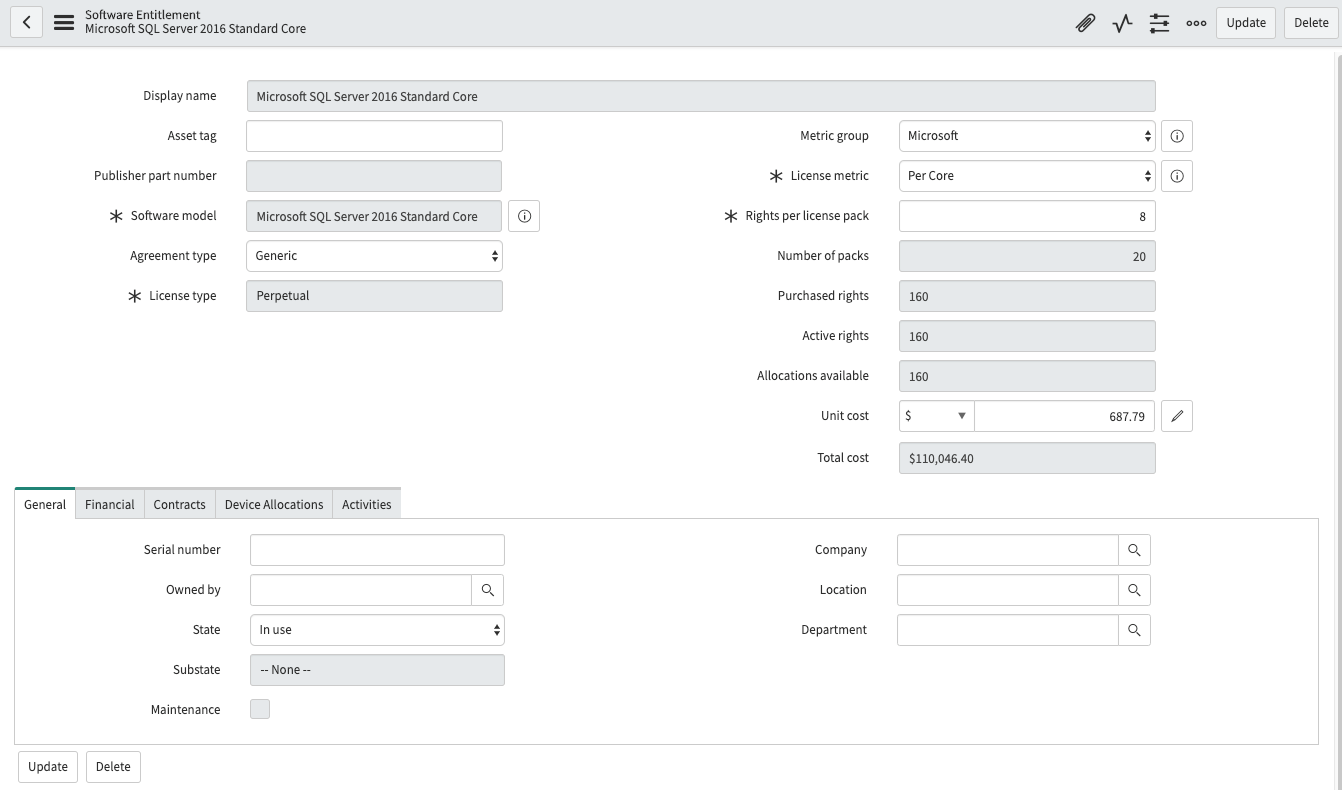Click the Rights per license pack field
Image resolution: width=1342 pixels, height=790 pixels.
[1027, 216]
